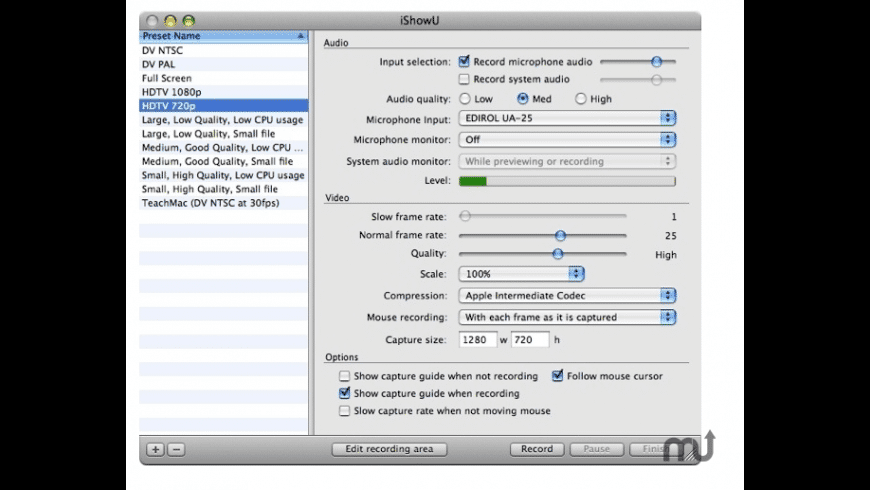This screenshot has height=490, width=870.
Task: Open Compression dropdown Apple Intermediate Codec
Action: point(567,295)
